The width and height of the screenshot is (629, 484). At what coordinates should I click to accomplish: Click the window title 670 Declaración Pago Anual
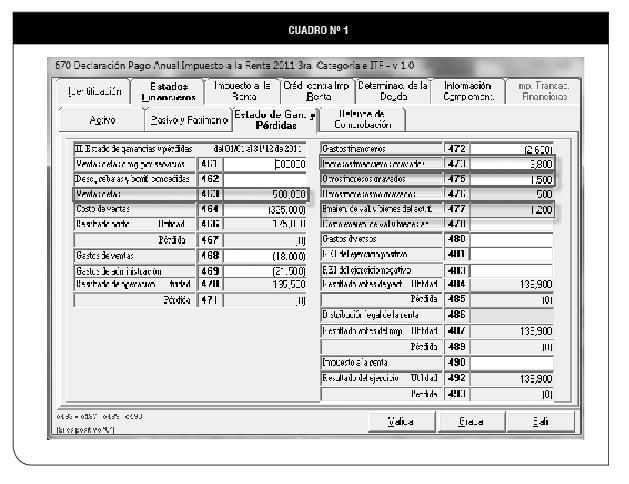[235, 65]
